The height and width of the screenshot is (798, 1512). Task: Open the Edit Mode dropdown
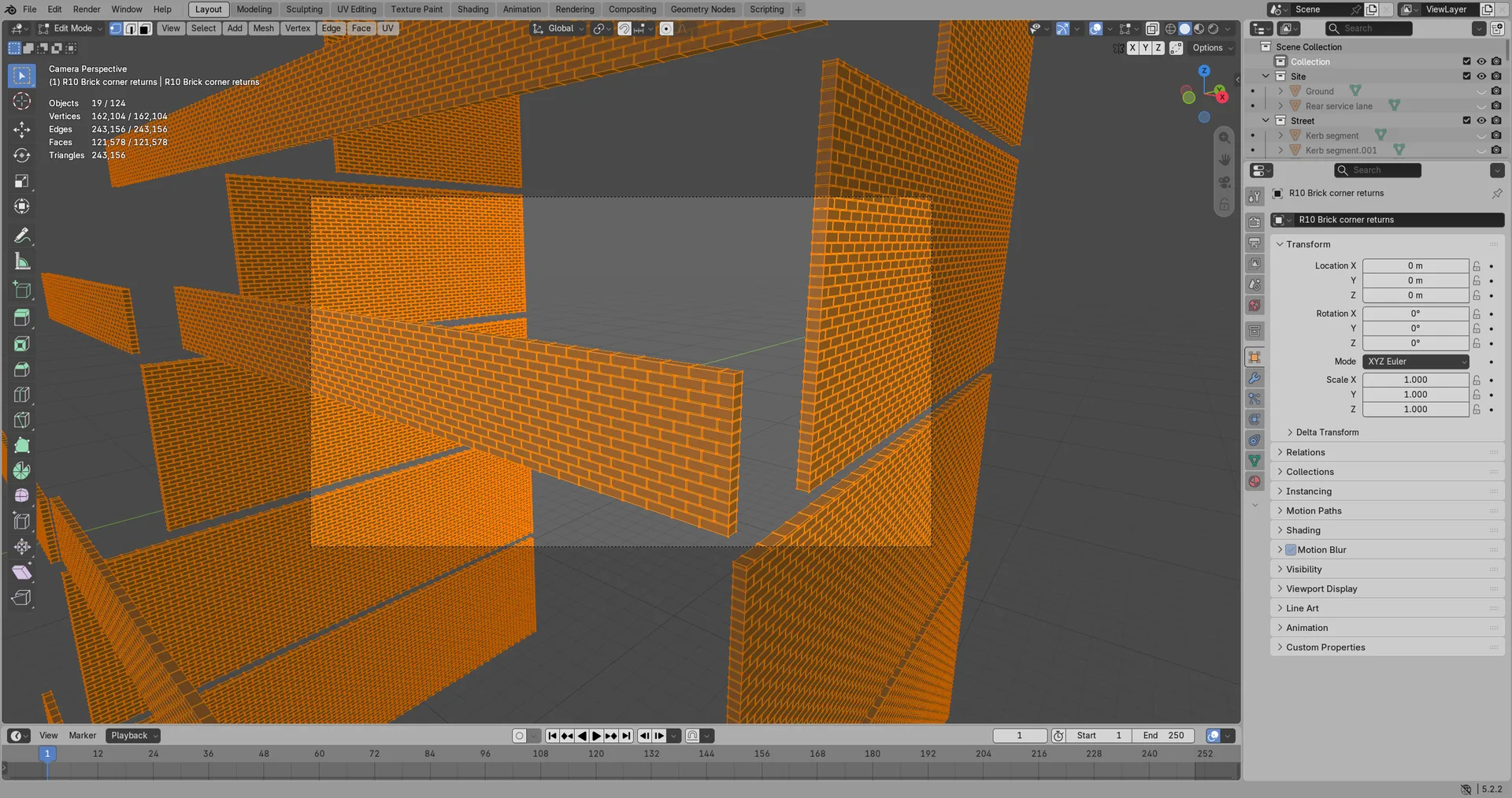[x=71, y=28]
